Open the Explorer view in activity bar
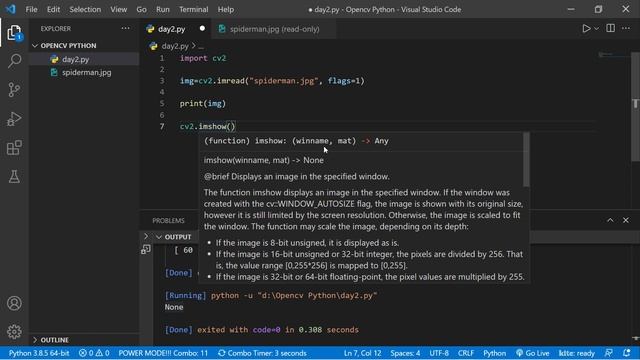640x360 pixels. 14,33
